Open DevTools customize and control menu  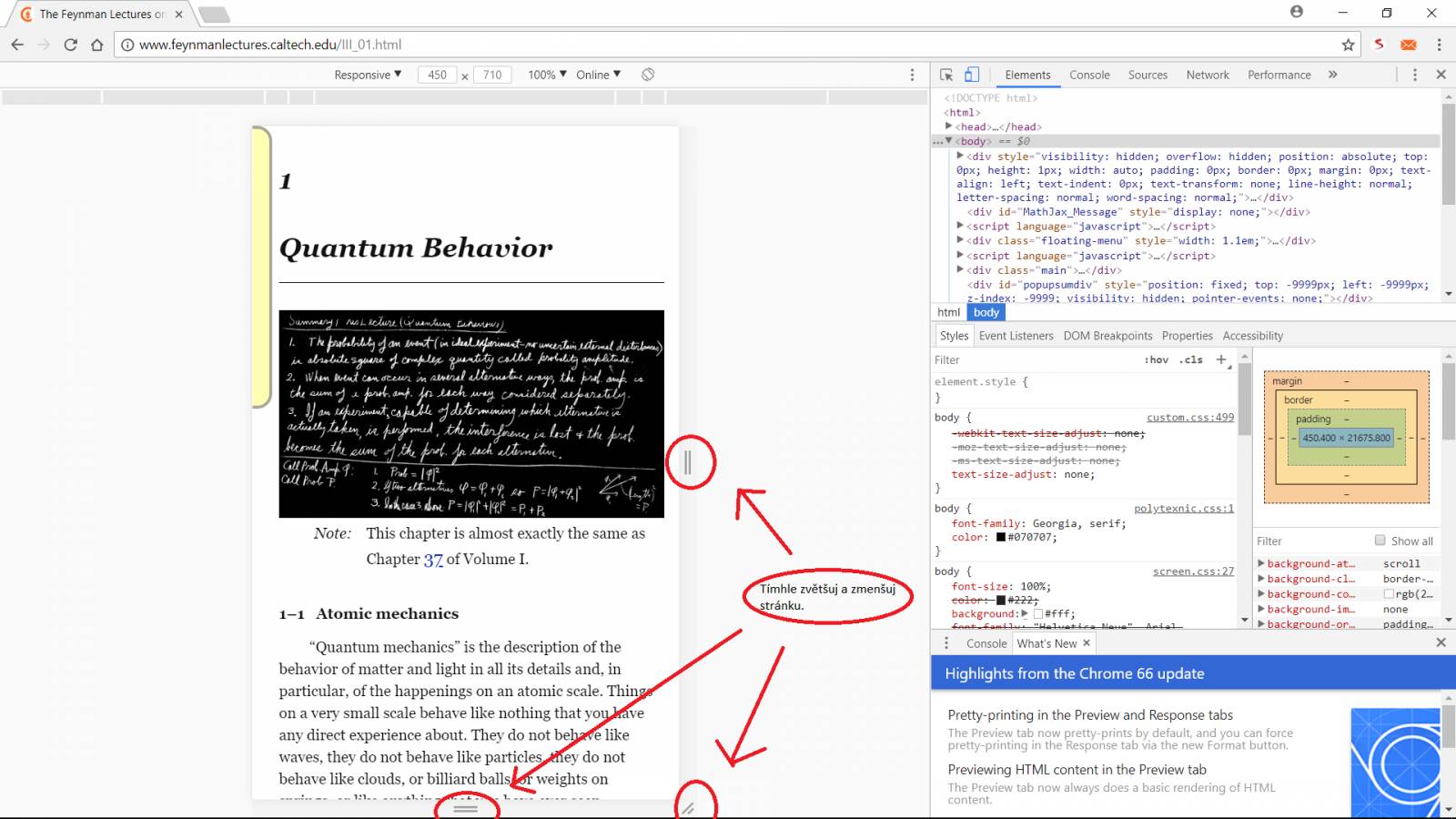tap(1414, 75)
